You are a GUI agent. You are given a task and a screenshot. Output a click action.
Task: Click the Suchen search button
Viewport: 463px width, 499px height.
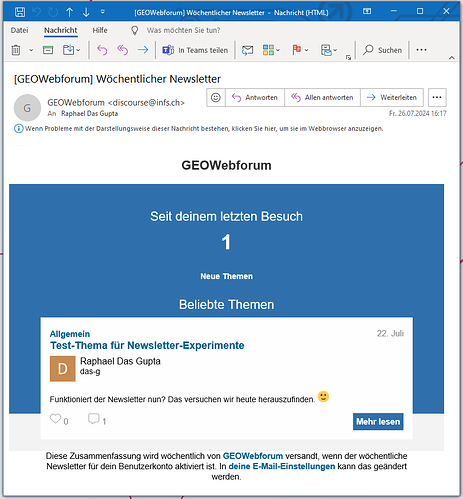coord(383,50)
